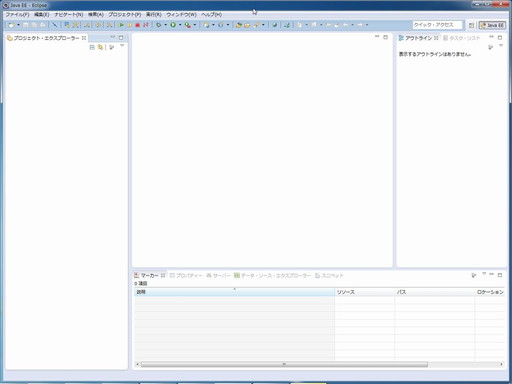
Task: Click in the クイック・アクセス search field
Action: click(x=437, y=25)
